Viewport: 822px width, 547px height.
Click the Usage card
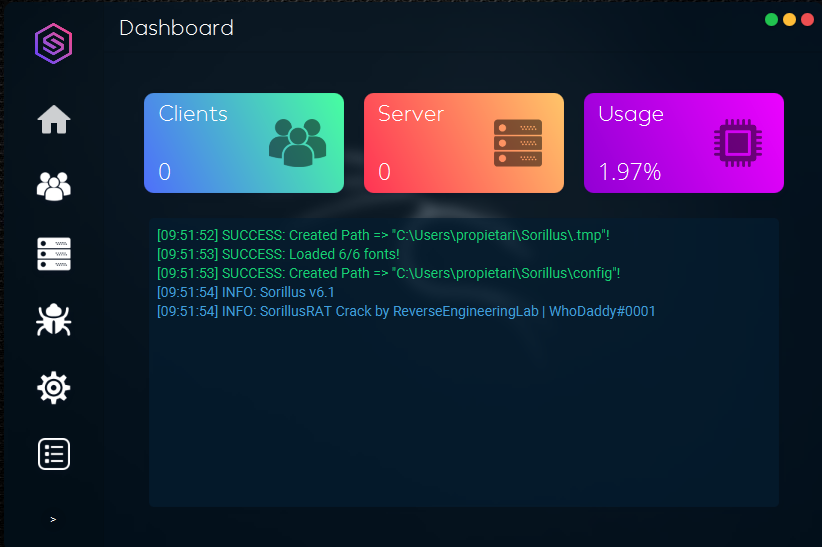point(684,143)
